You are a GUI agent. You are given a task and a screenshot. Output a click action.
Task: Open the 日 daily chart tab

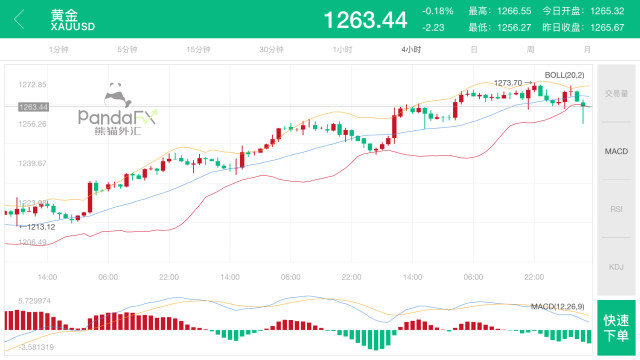[x=474, y=50]
